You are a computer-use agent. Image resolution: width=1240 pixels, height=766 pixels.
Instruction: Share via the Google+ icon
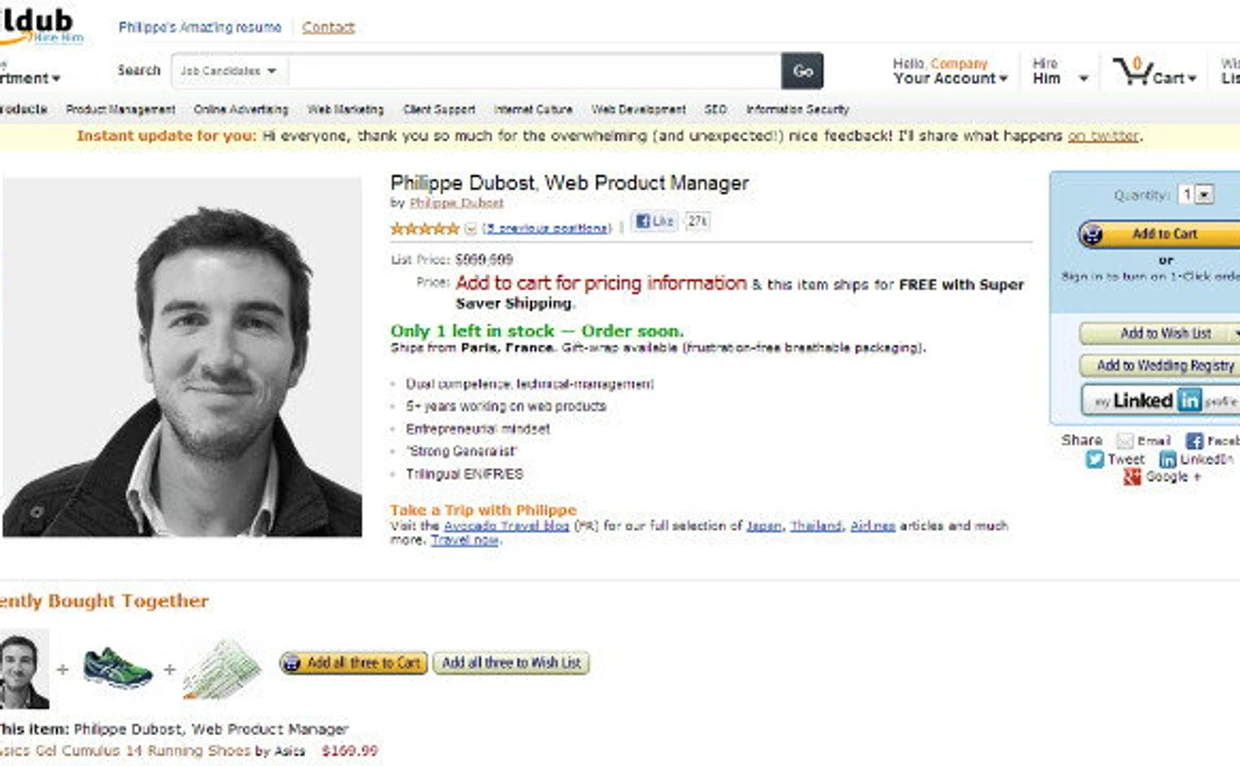pos(1132,477)
